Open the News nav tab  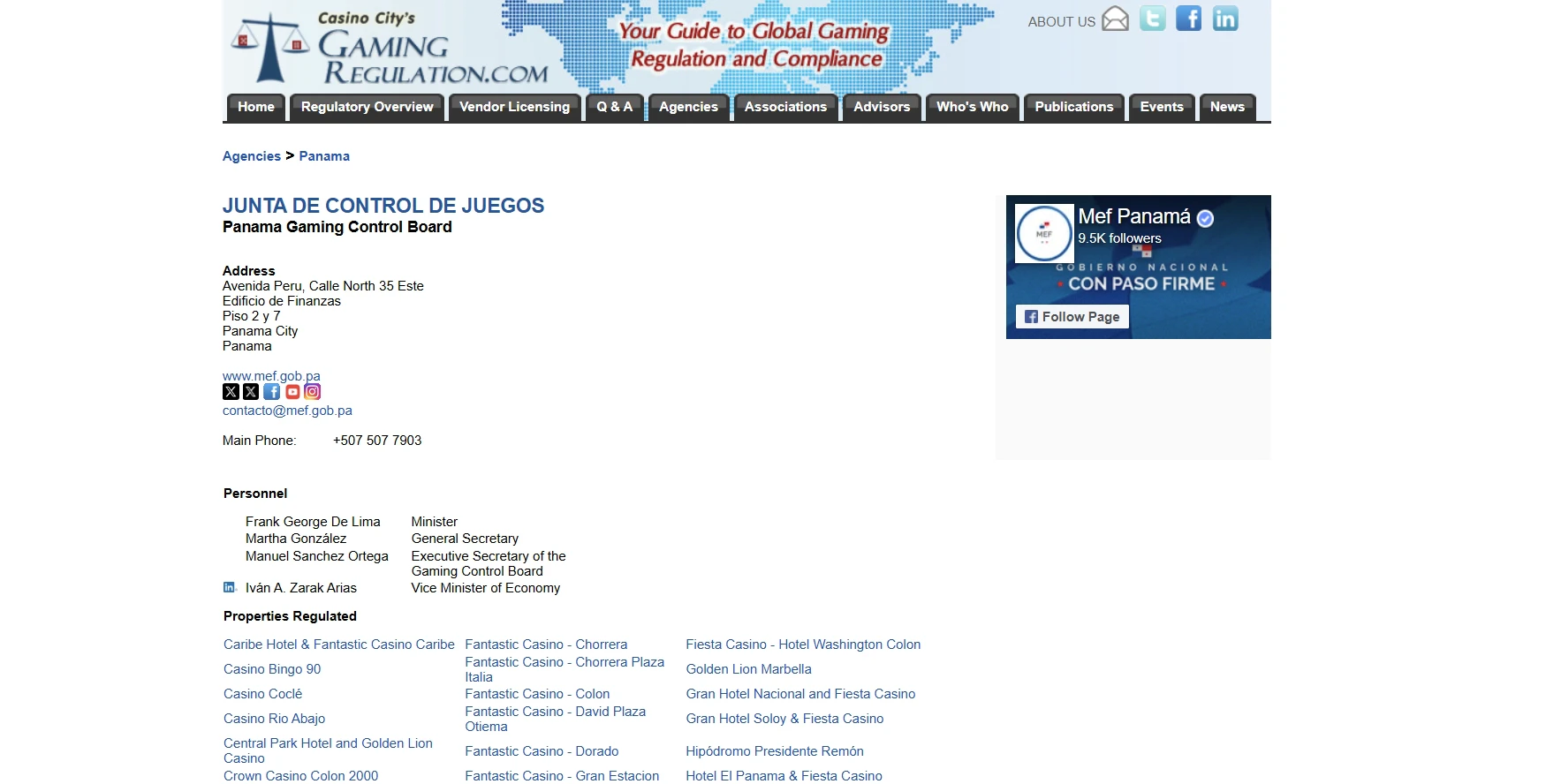[x=1228, y=107]
